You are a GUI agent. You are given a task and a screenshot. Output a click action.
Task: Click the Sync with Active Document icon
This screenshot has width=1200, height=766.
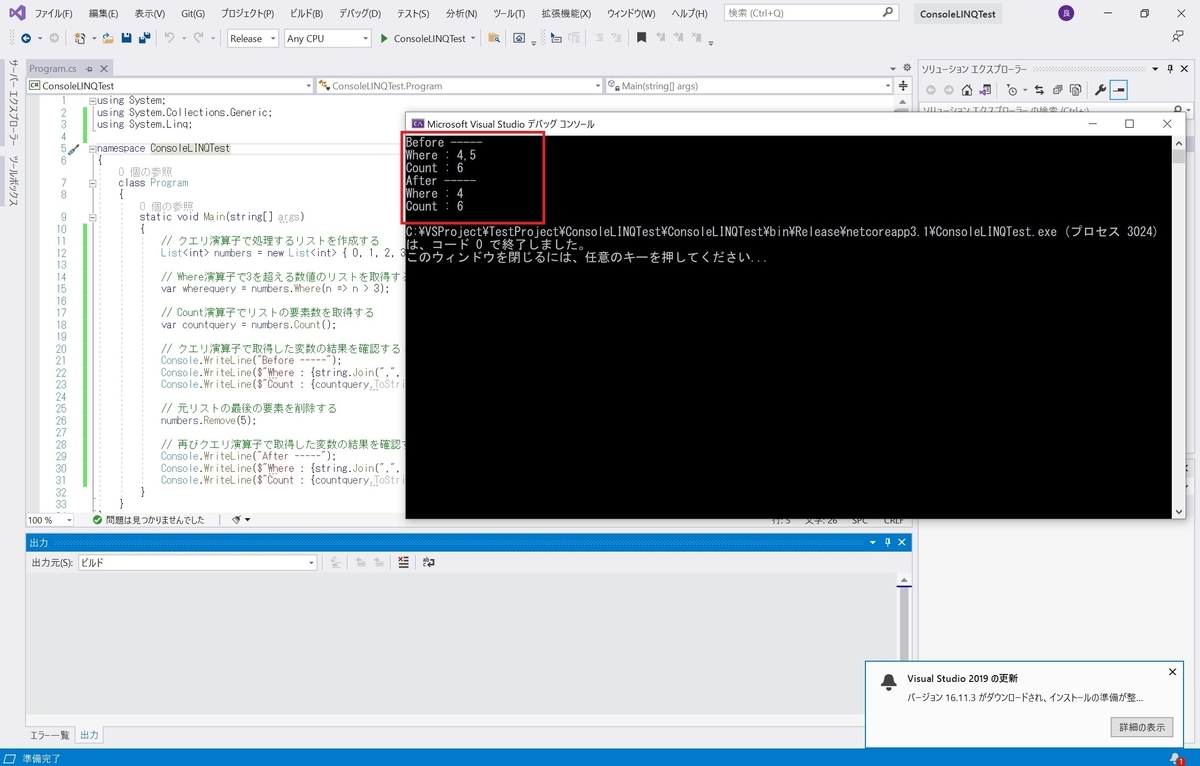coord(1039,90)
